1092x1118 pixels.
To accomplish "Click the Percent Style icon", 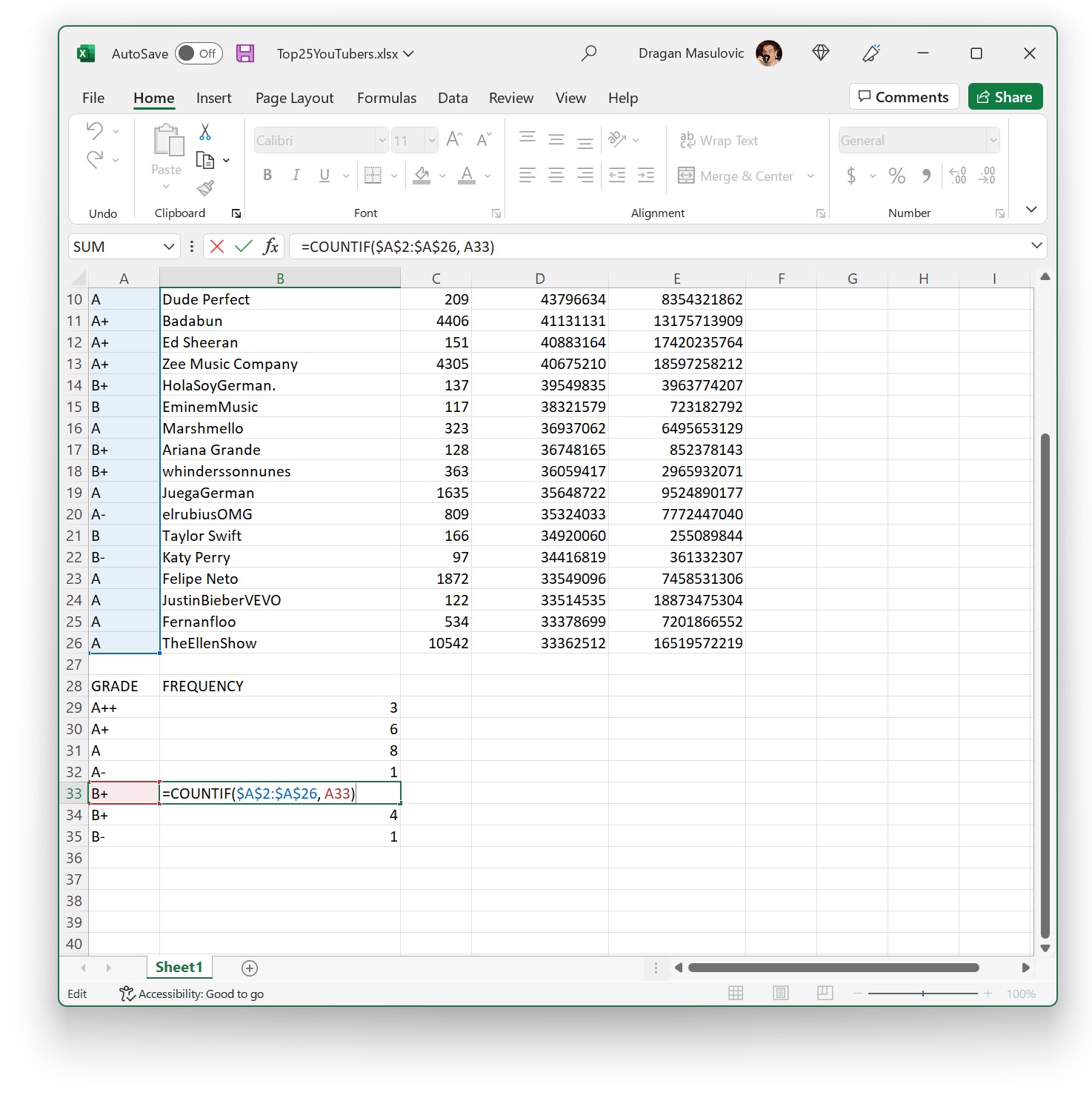I will pyautogui.click(x=897, y=176).
